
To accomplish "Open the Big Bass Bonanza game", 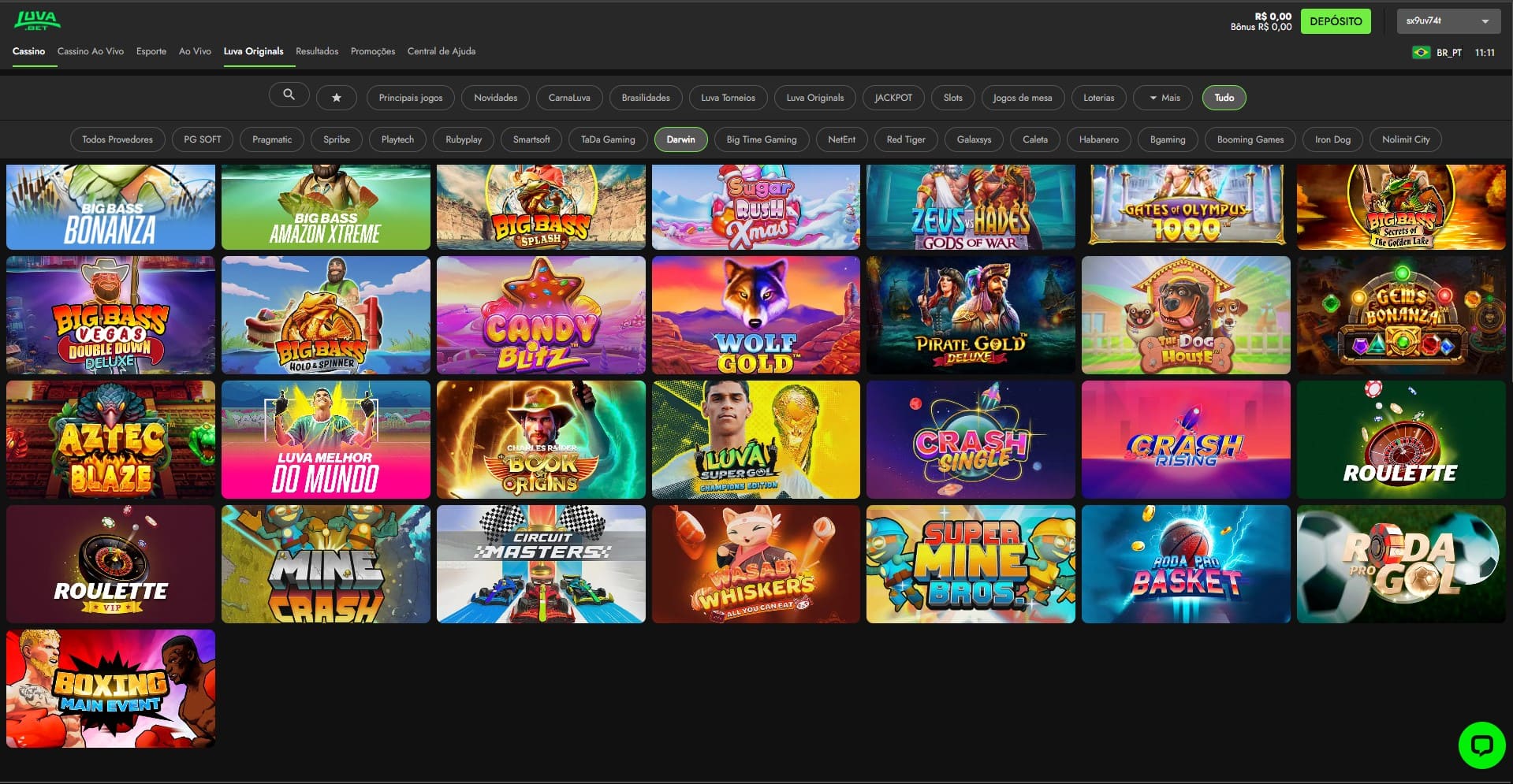I will pyautogui.click(x=110, y=207).
